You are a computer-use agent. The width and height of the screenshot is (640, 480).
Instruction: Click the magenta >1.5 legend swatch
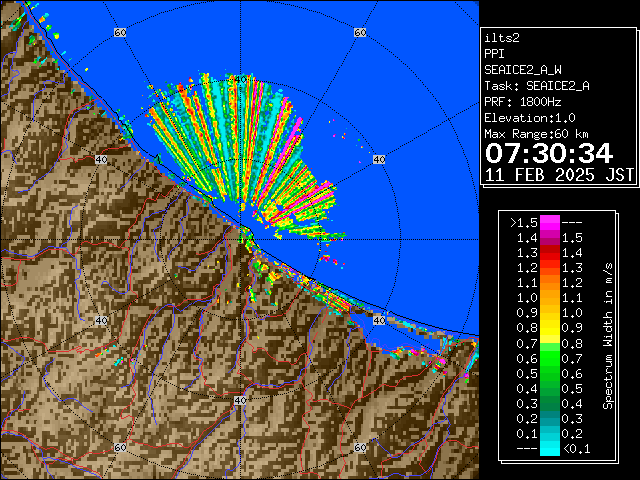point(550,223)
